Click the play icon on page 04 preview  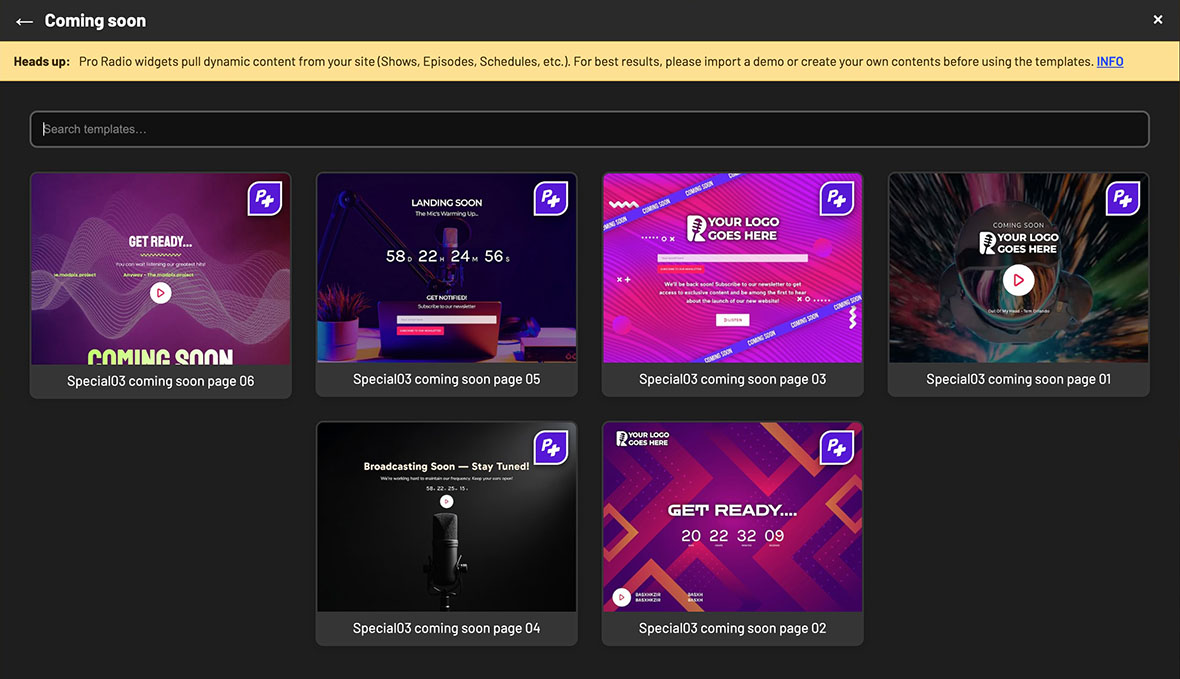[446, 501]
